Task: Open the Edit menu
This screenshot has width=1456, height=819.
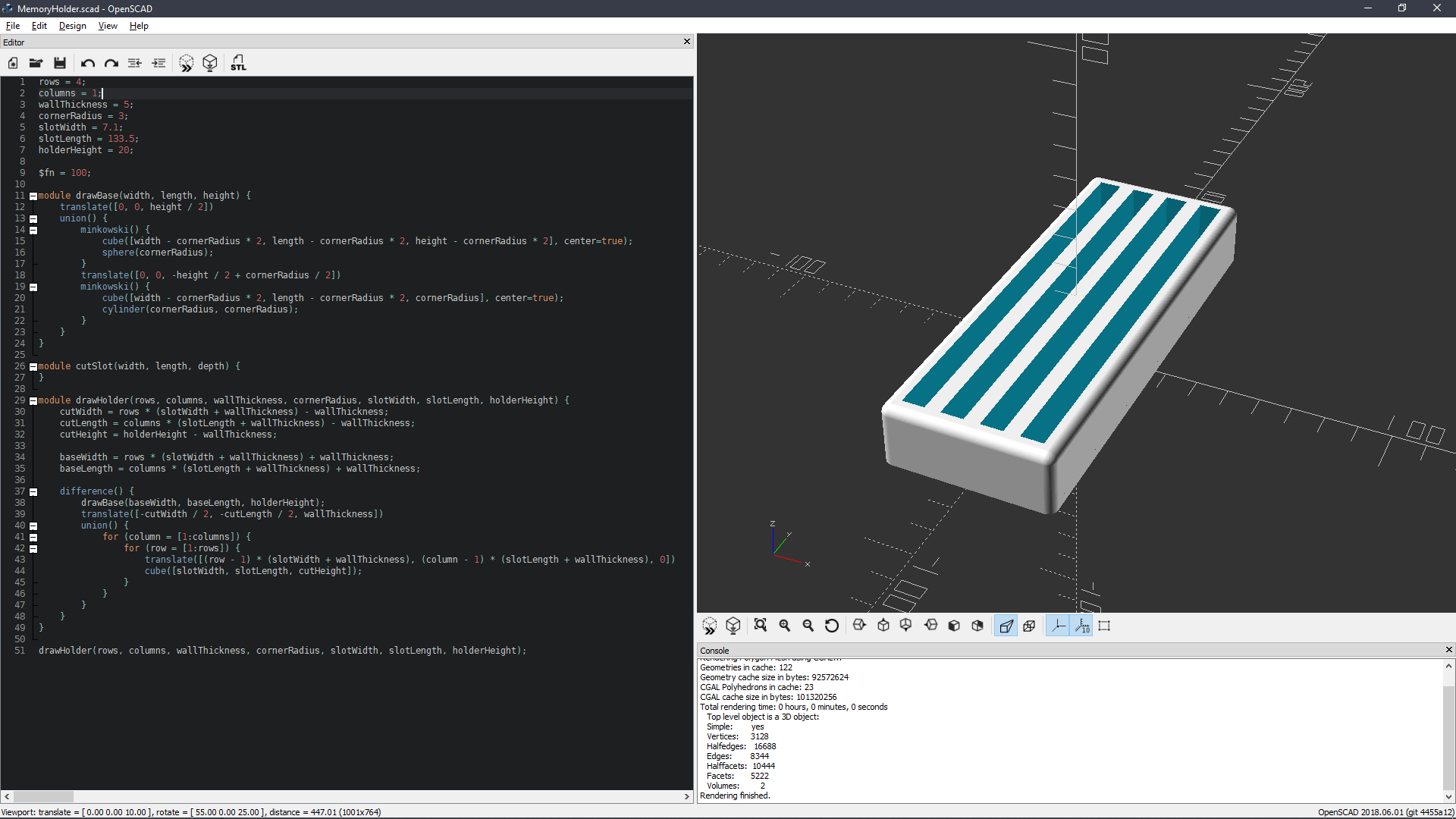Action: click(39, 26)
